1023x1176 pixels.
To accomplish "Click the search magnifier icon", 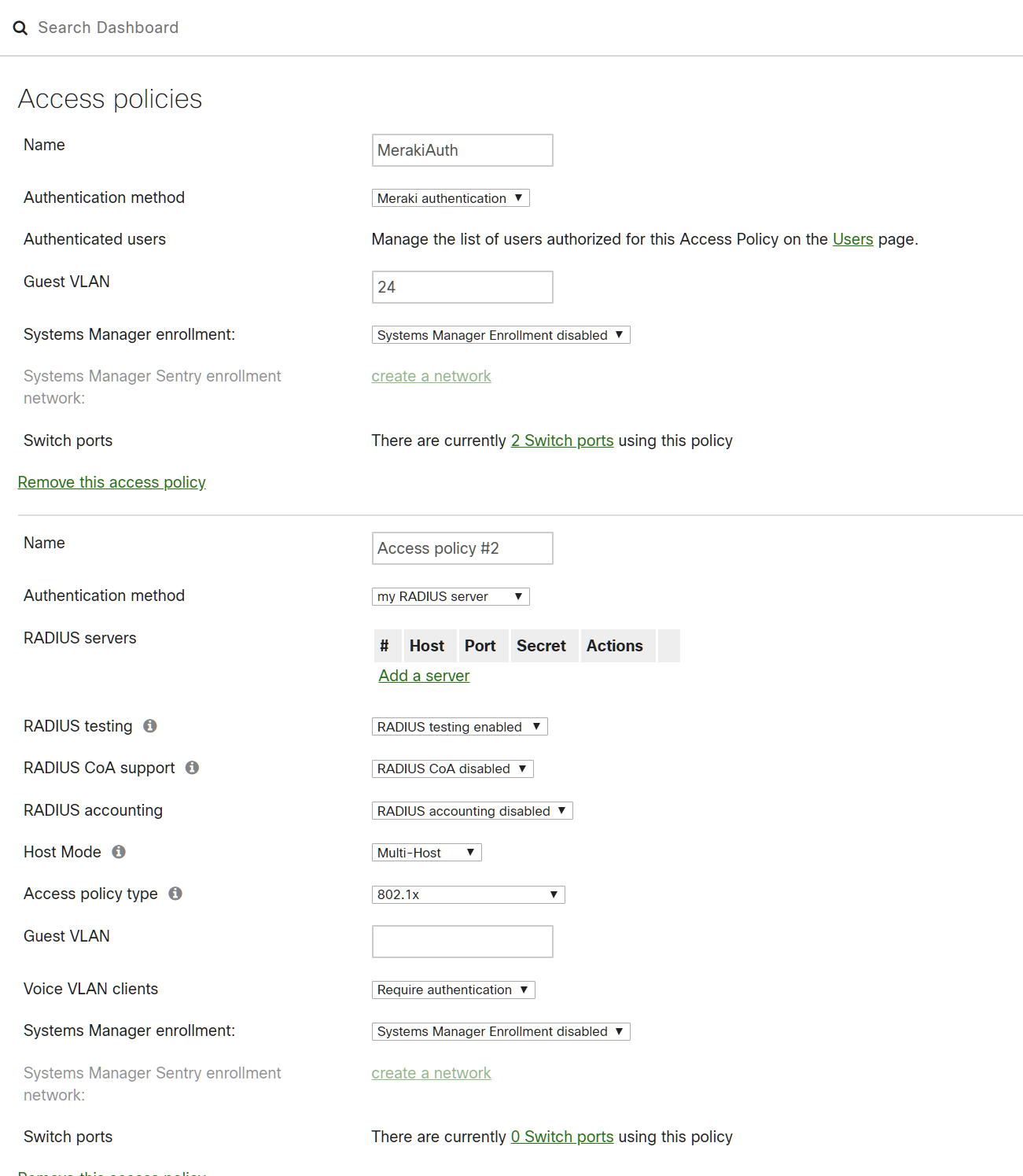I will tap(20, 28).
